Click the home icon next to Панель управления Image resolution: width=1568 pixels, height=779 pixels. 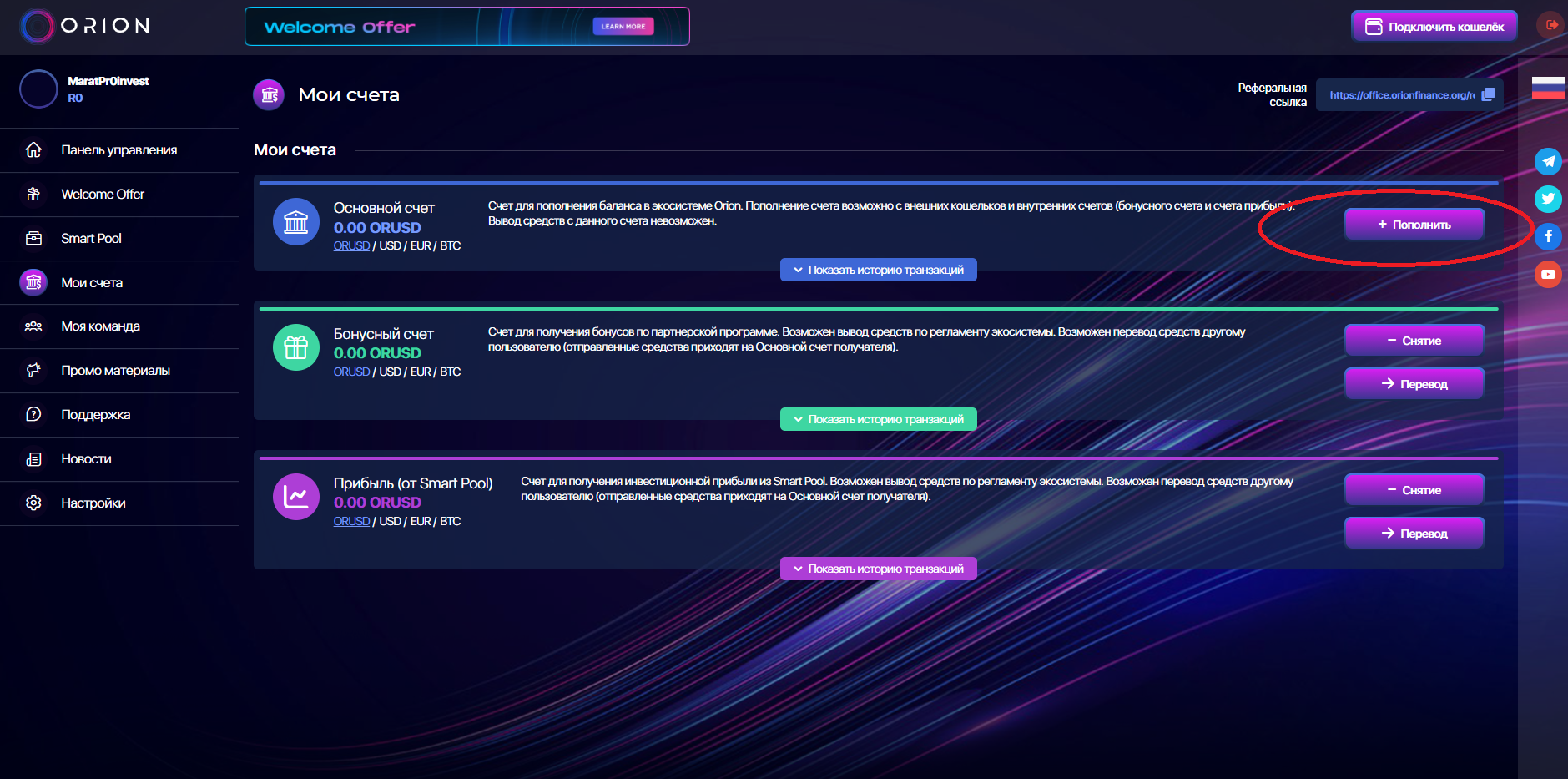coord(33,150)
